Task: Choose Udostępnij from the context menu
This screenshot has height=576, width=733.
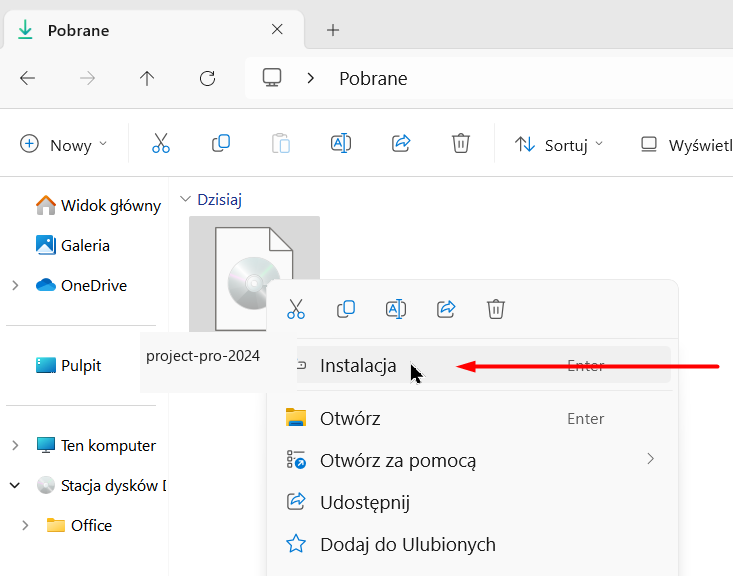Action: pyautogui.click(x=472, y=502)
